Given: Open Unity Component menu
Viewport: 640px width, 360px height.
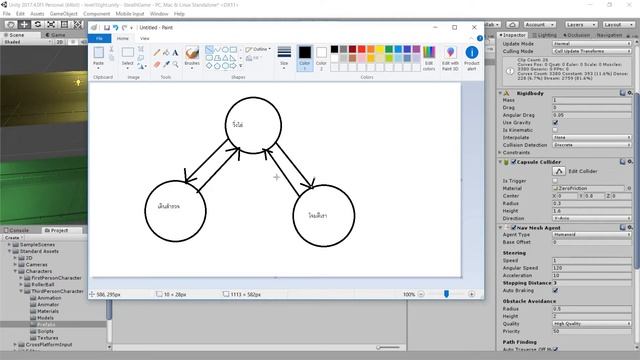Looking at the screenshot, I should (x=96, y=14).
